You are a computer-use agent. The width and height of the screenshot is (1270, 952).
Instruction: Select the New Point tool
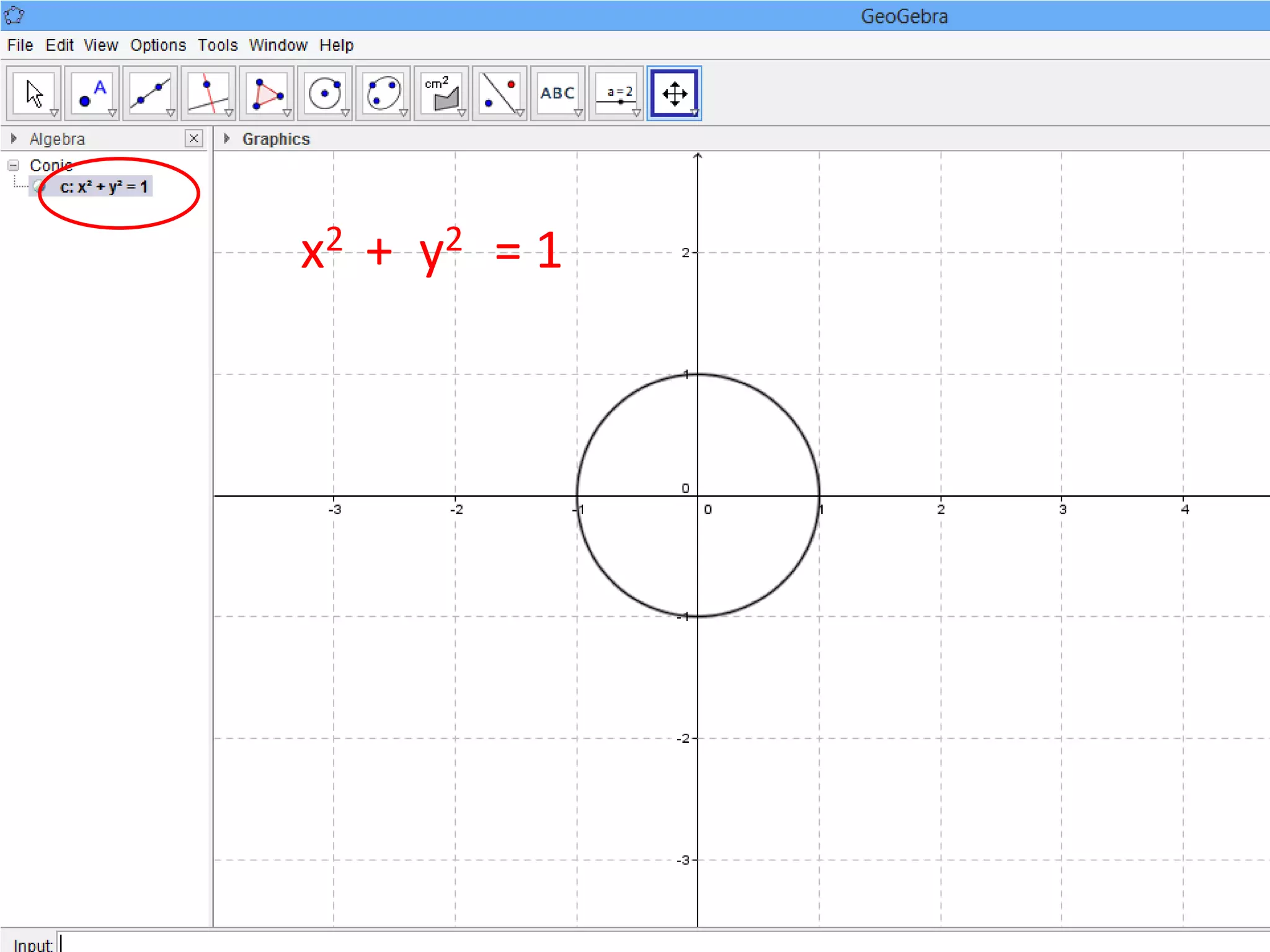tap(92, 93)
